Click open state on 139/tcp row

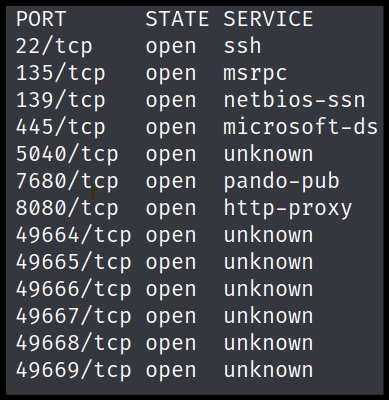click(171, 102)
